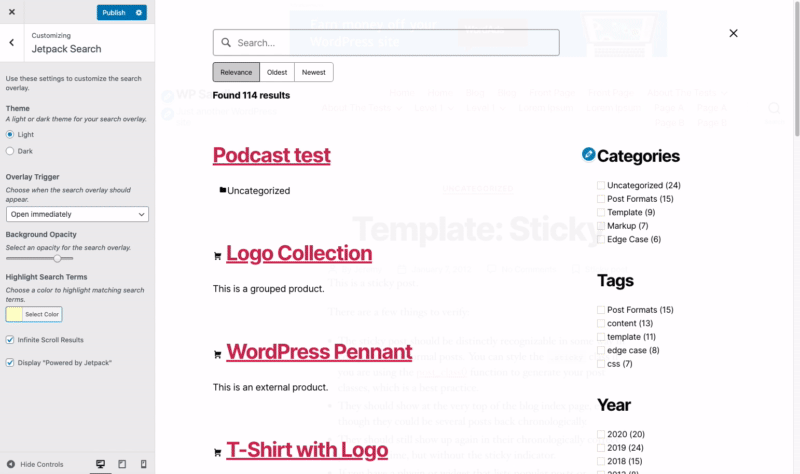Sort results by Oldest
800x474 pixels.
coord(277,72)
